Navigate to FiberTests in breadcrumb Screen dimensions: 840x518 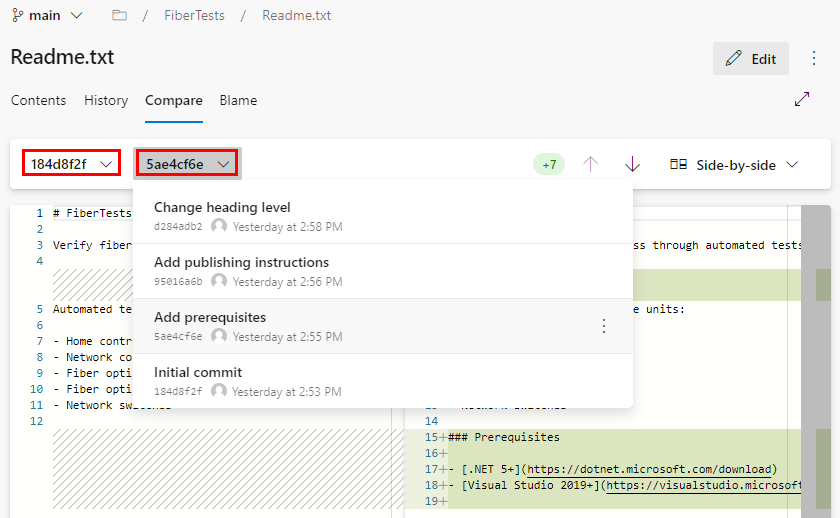tap(194, 16)
